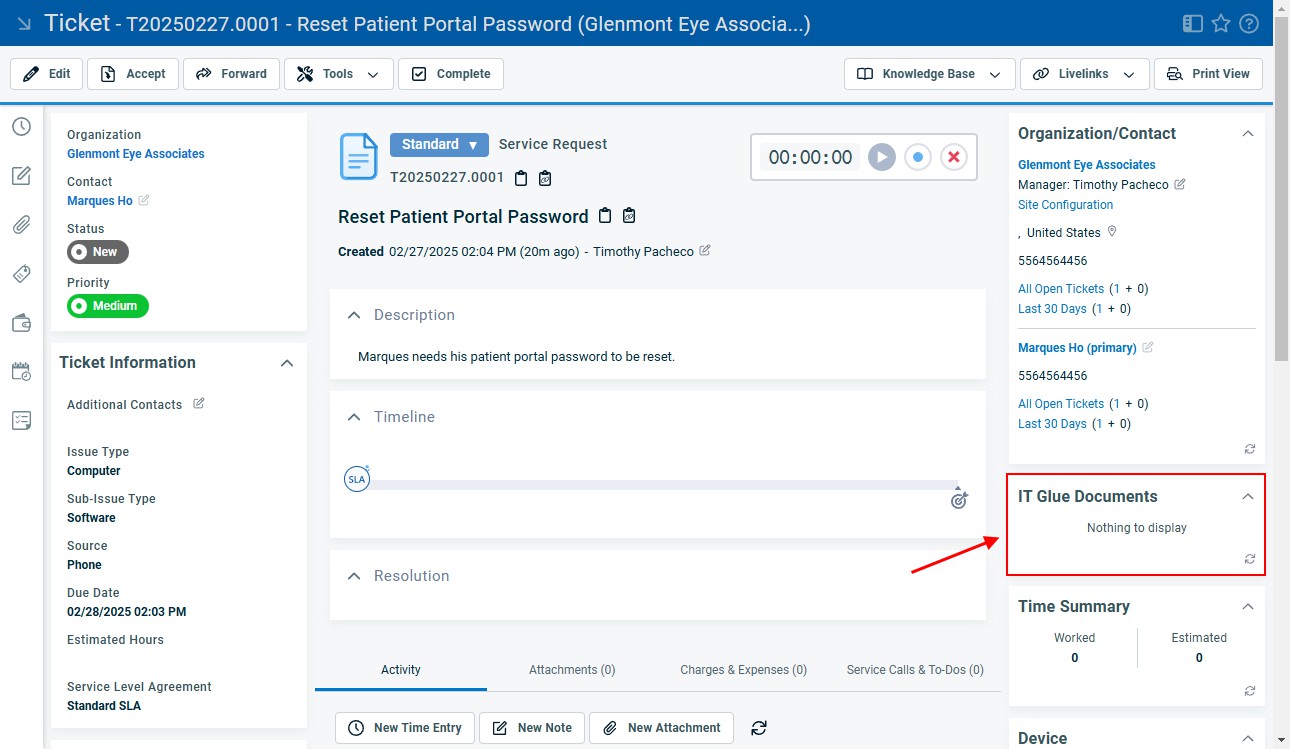Switch to the Activity tab

pos(401,670)
